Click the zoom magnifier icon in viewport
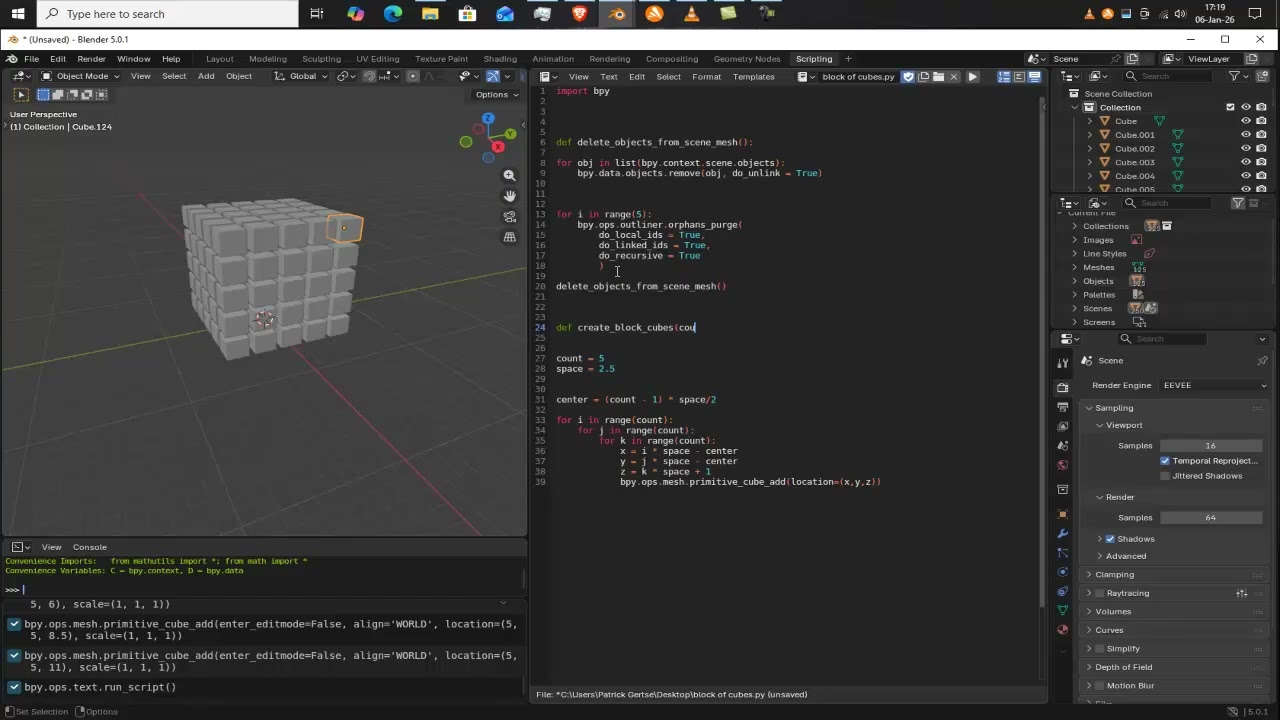1280x720 pixels. coord(510,175)
